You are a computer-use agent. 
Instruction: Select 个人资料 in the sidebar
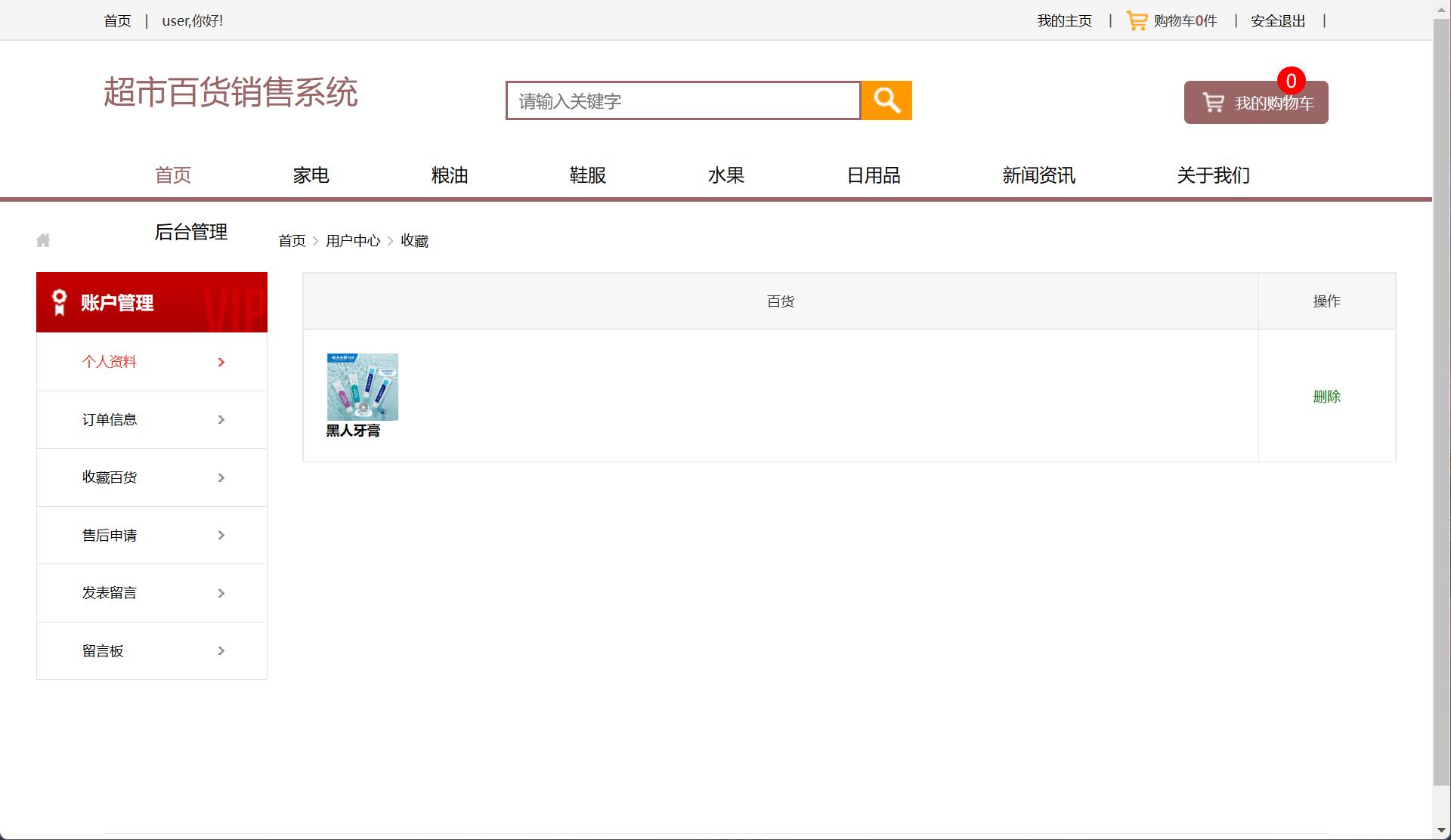[x=109, y=362]
